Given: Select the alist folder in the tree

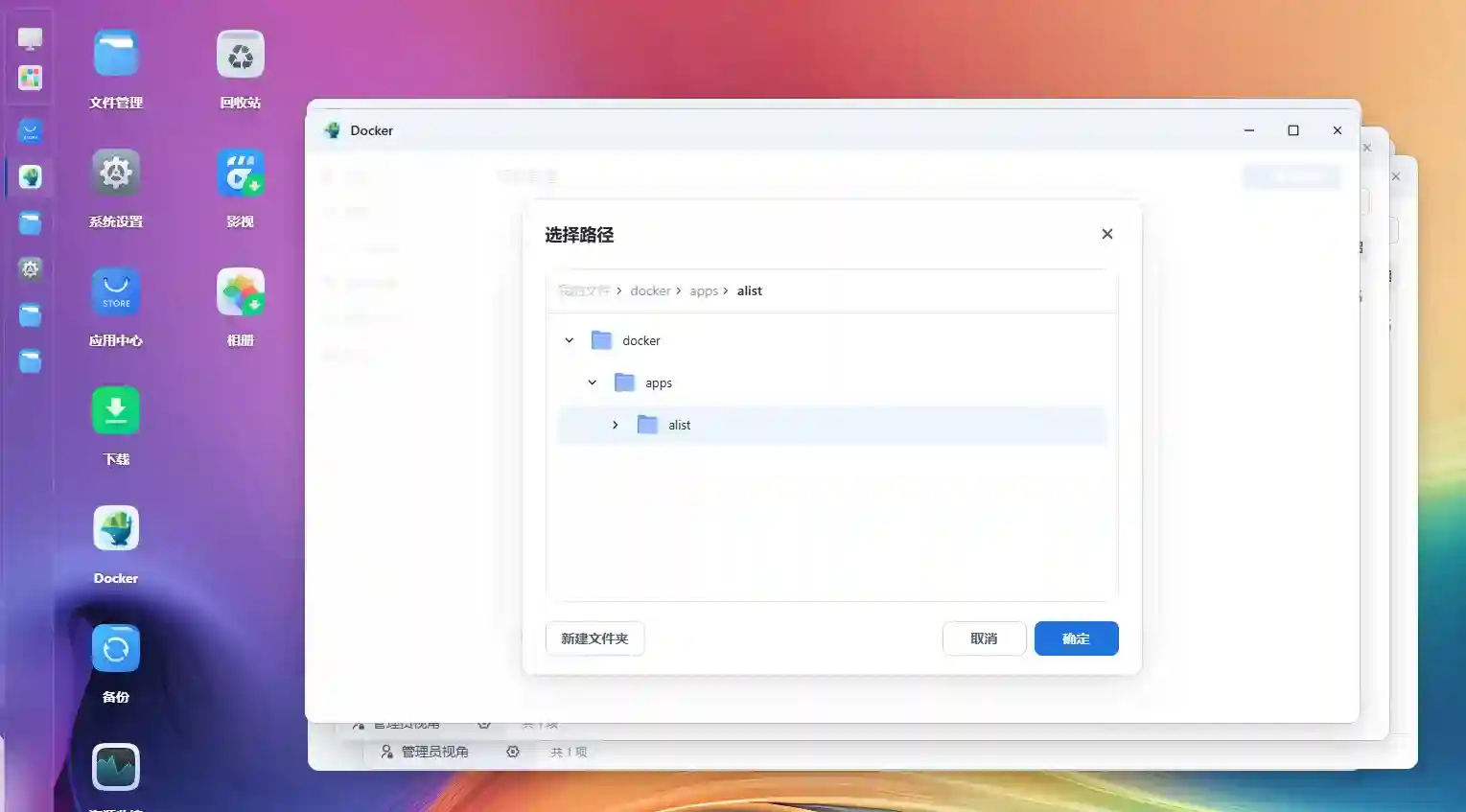Looking at the screenshot, I should coord(680,425).
